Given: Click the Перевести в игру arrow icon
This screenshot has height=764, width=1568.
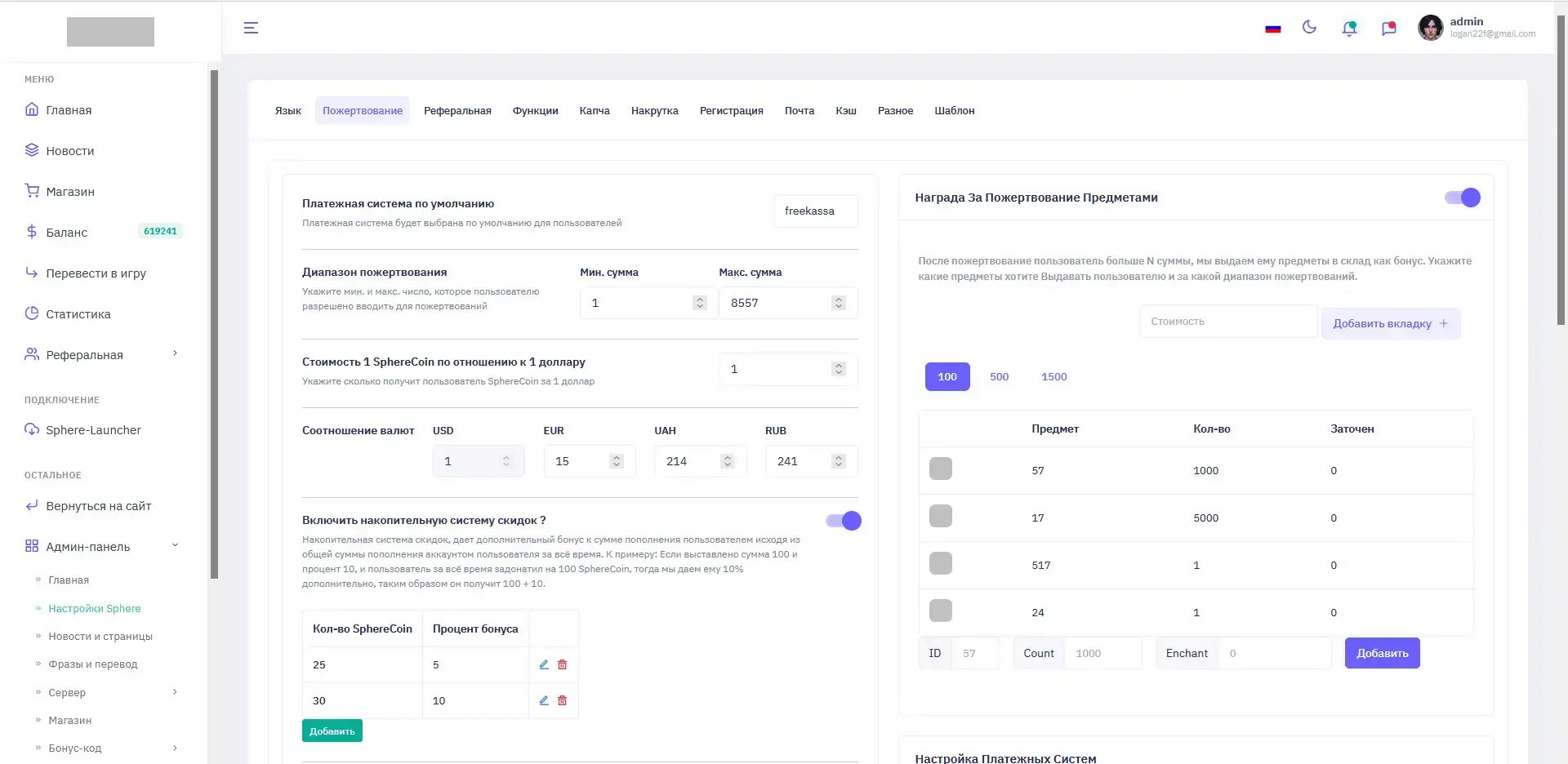Looking at the screenshot, I should tap(32, 273).
